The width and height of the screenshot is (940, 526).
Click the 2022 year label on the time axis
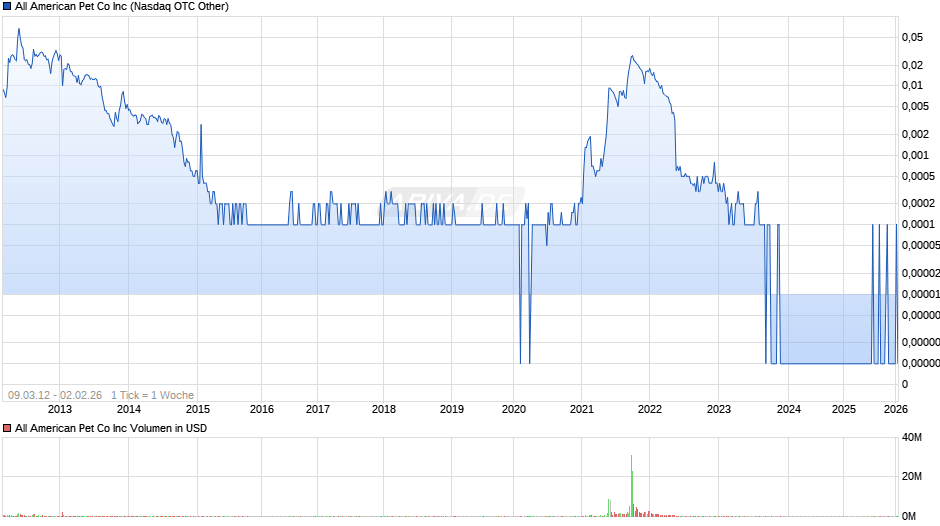[650, 409]
